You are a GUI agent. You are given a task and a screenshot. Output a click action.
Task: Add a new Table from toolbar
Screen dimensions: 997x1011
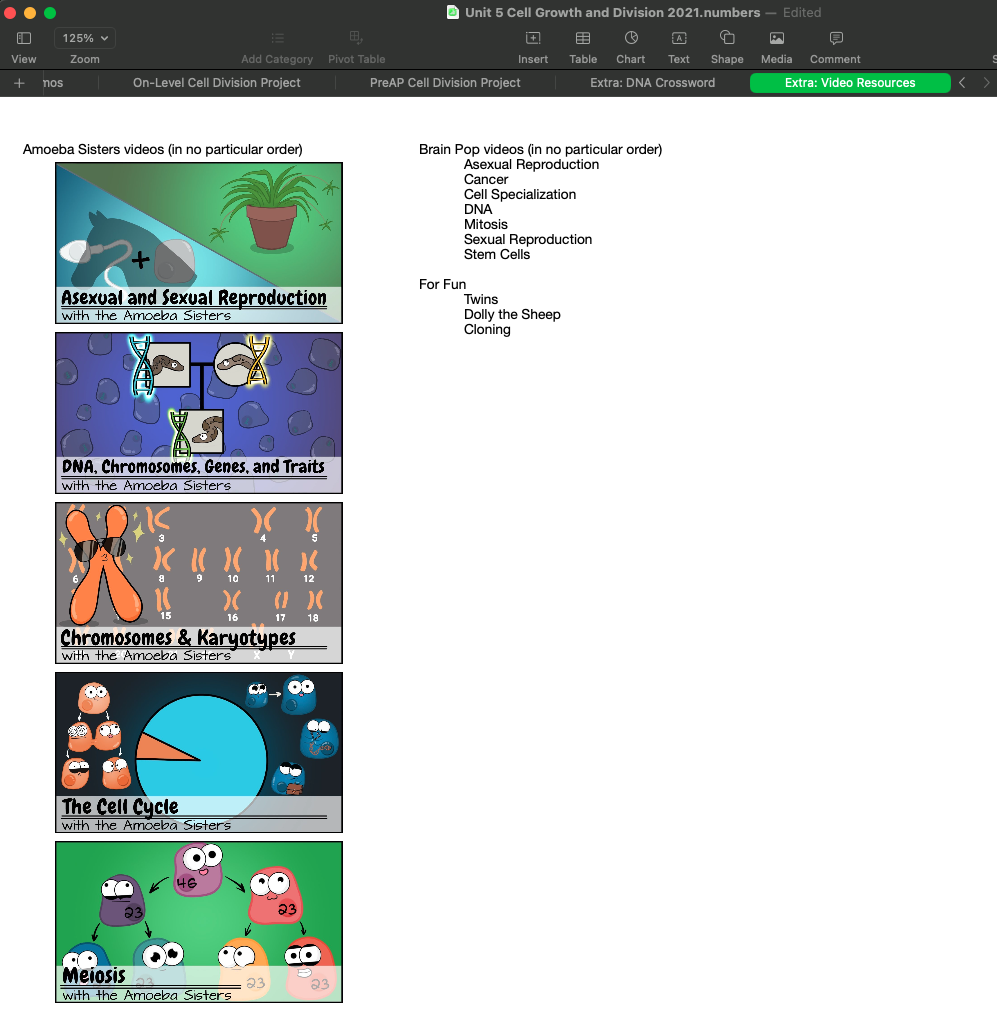tap(582, 39)
